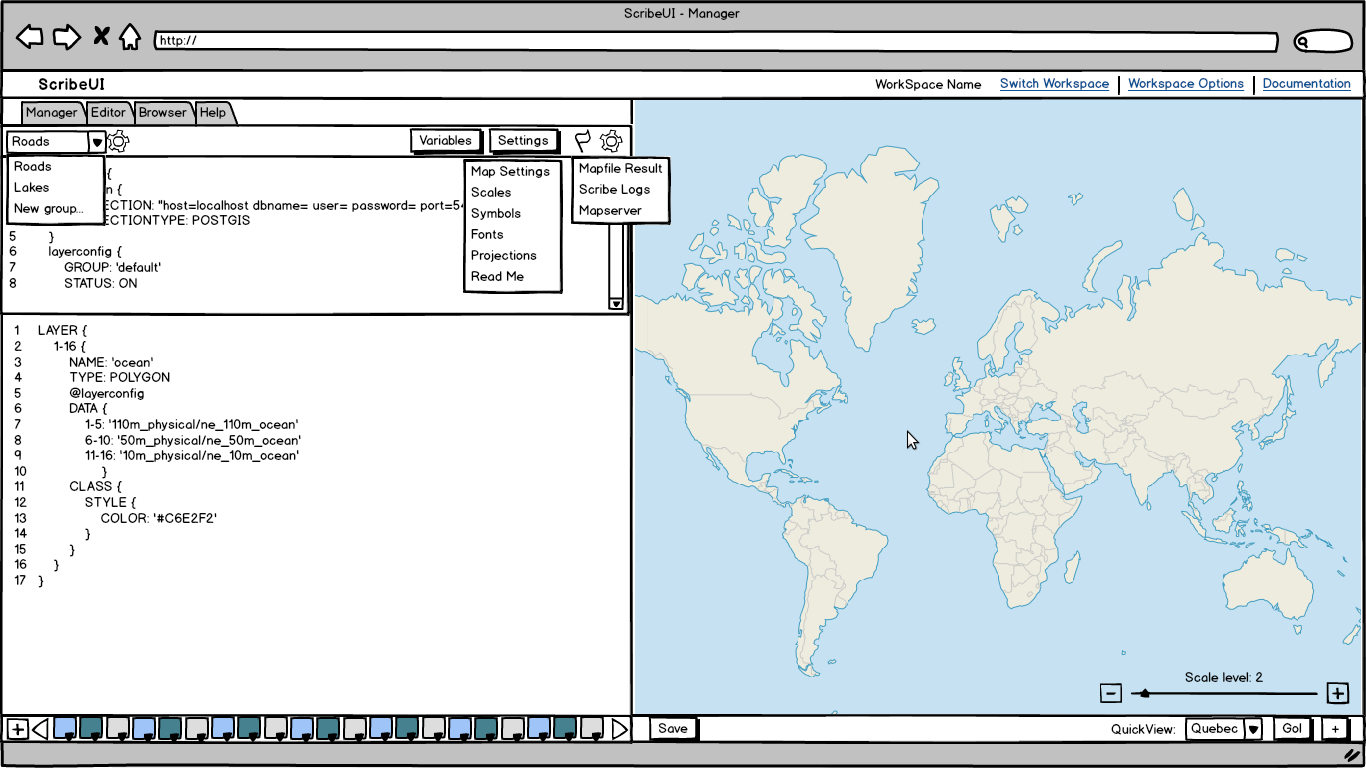Click down arrow of config editor scrollbar

coord(616,303)
